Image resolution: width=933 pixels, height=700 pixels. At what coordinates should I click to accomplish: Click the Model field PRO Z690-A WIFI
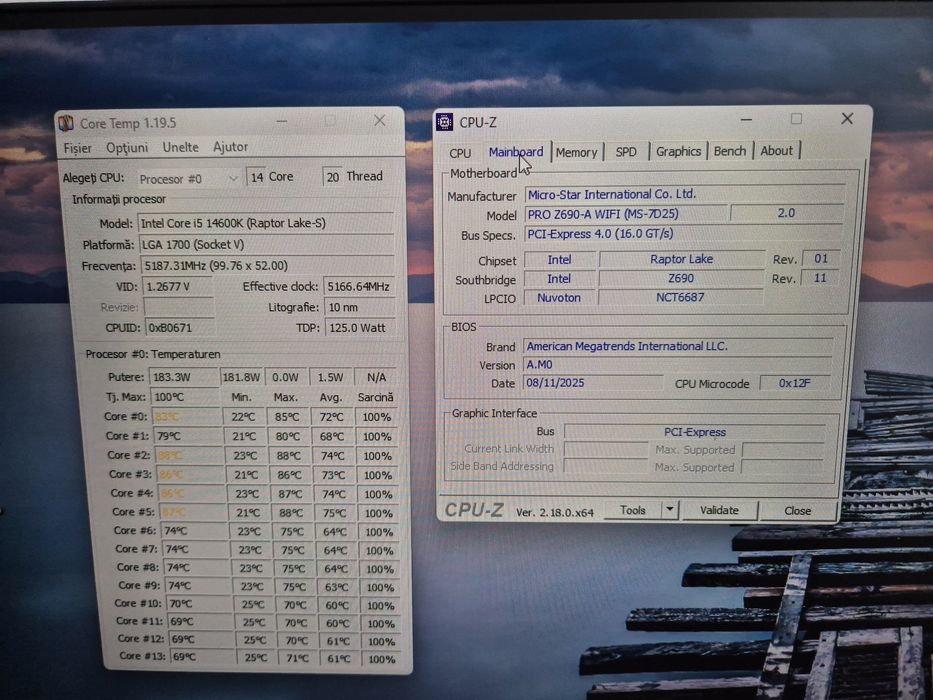625,214
